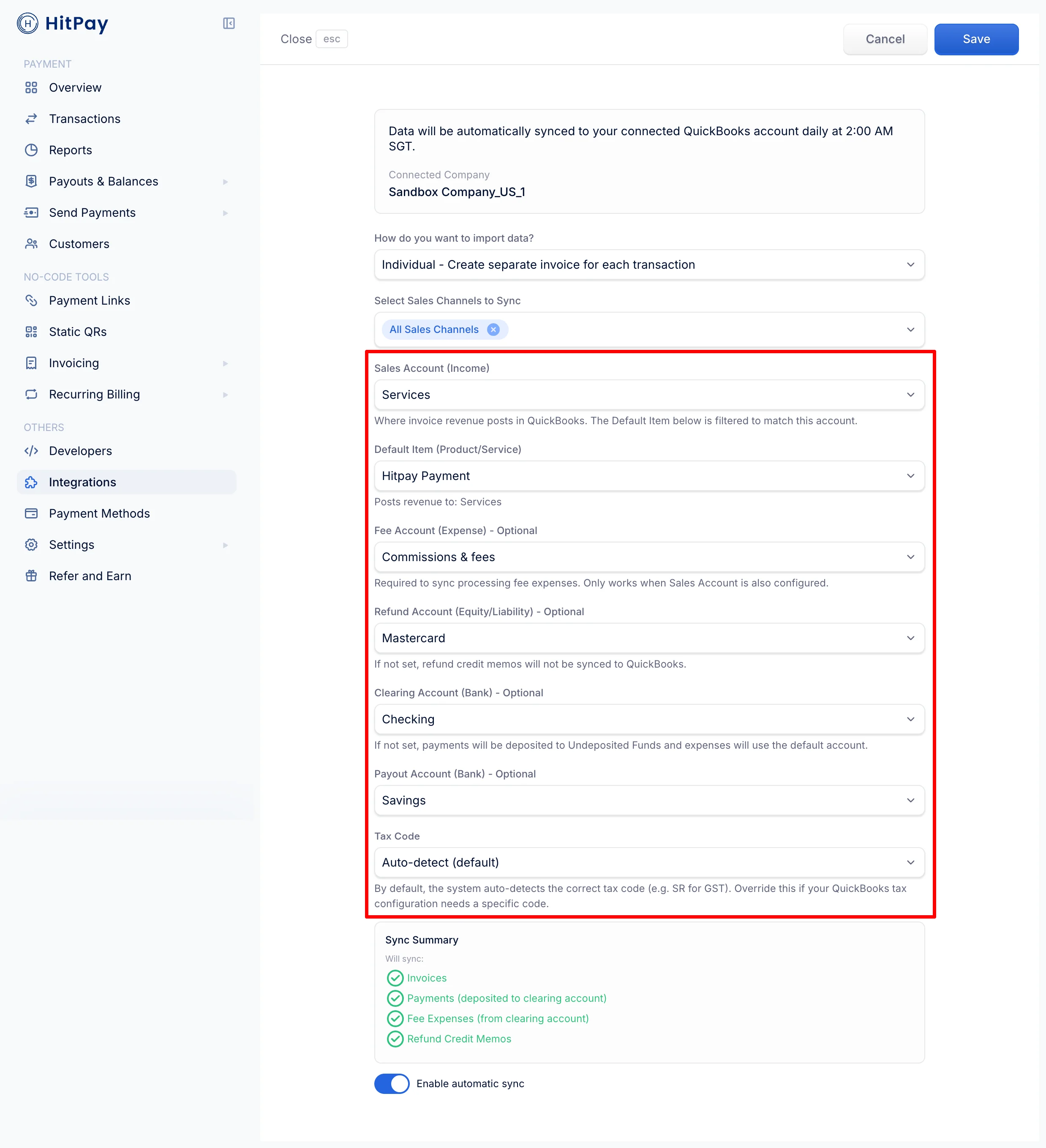
Task: Open the Clearing Account dropdown showing Checking
Action: [x=649, y=719]
